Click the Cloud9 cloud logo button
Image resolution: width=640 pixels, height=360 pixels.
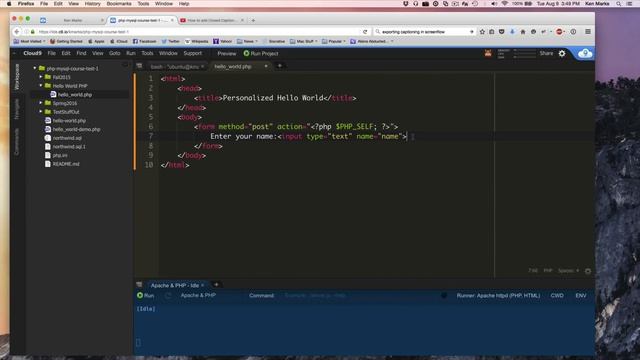pos(585,53)
